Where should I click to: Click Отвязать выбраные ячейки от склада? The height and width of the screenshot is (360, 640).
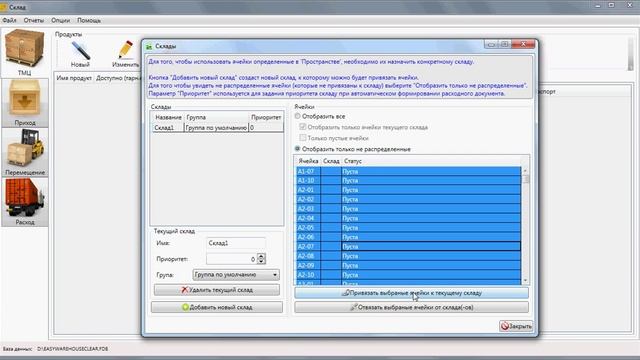411,307
